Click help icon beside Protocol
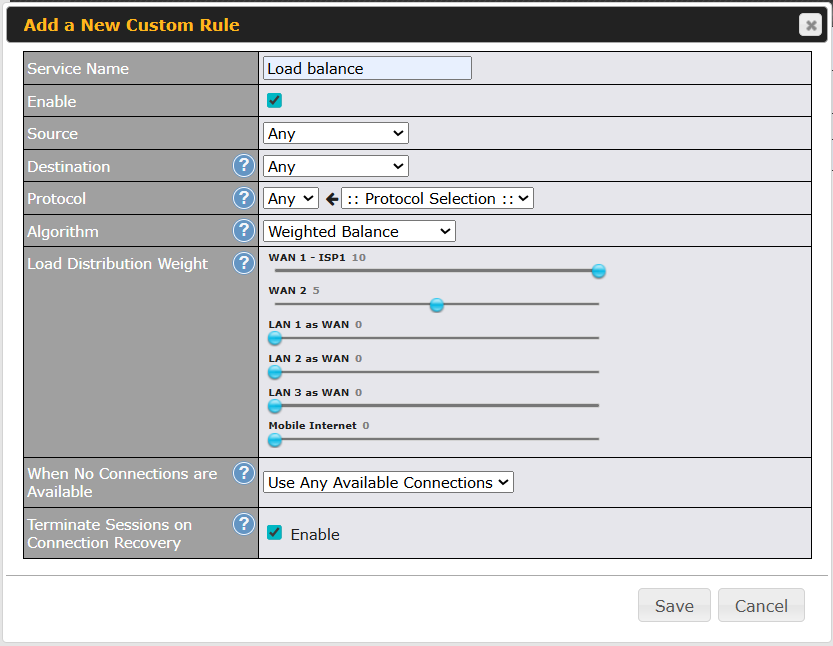The width and height of the screenshot is (833, 646). 243,198
